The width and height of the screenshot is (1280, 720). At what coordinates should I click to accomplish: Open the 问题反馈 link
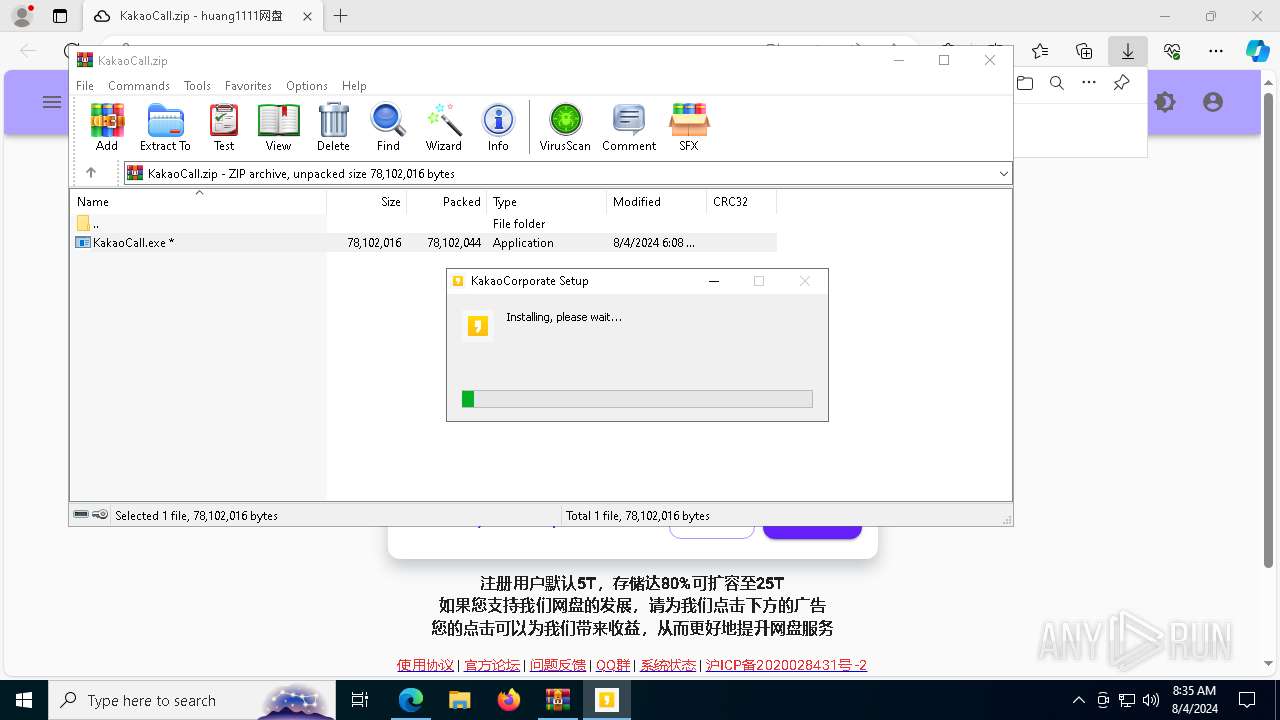click(x=558, y=665)
